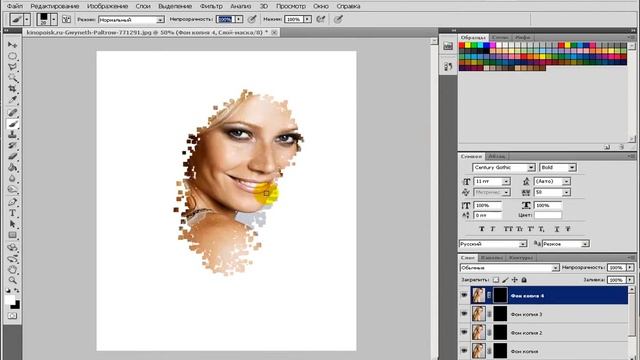Screen dimensions: 640x360
Task: Click the foreground color swatch in toolbox
Action: [10, 300]
